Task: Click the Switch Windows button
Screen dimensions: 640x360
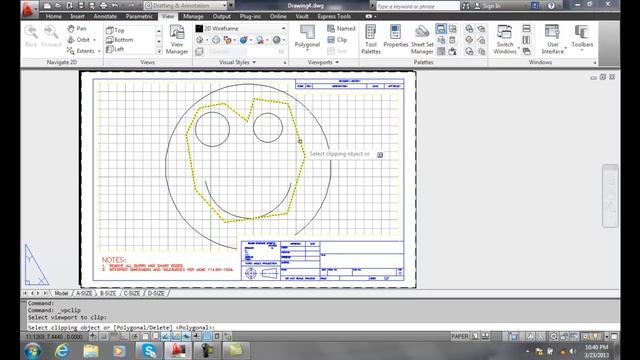Action: [x=505, y=40]
